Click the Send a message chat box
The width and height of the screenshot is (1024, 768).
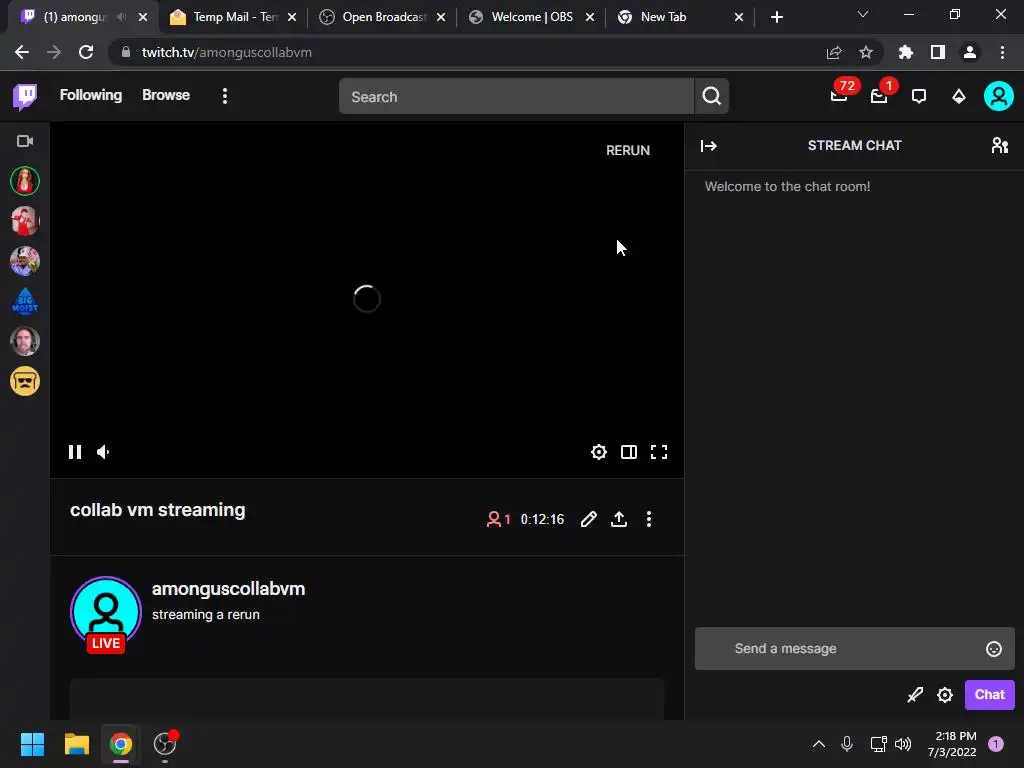tap(855, 648)
